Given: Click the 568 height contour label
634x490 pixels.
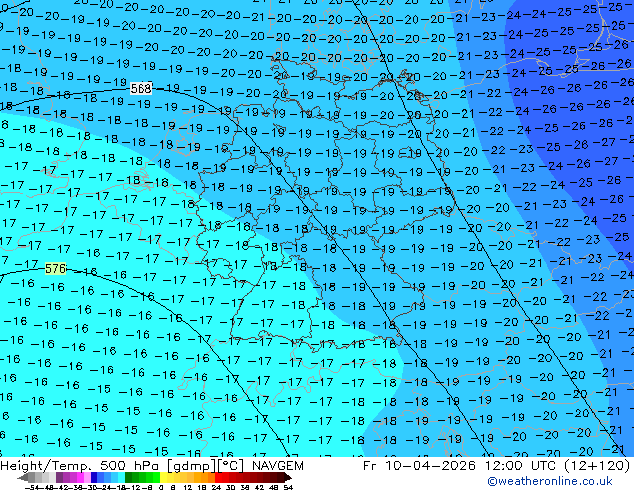Looking at the screenshot, I should 141,88.
